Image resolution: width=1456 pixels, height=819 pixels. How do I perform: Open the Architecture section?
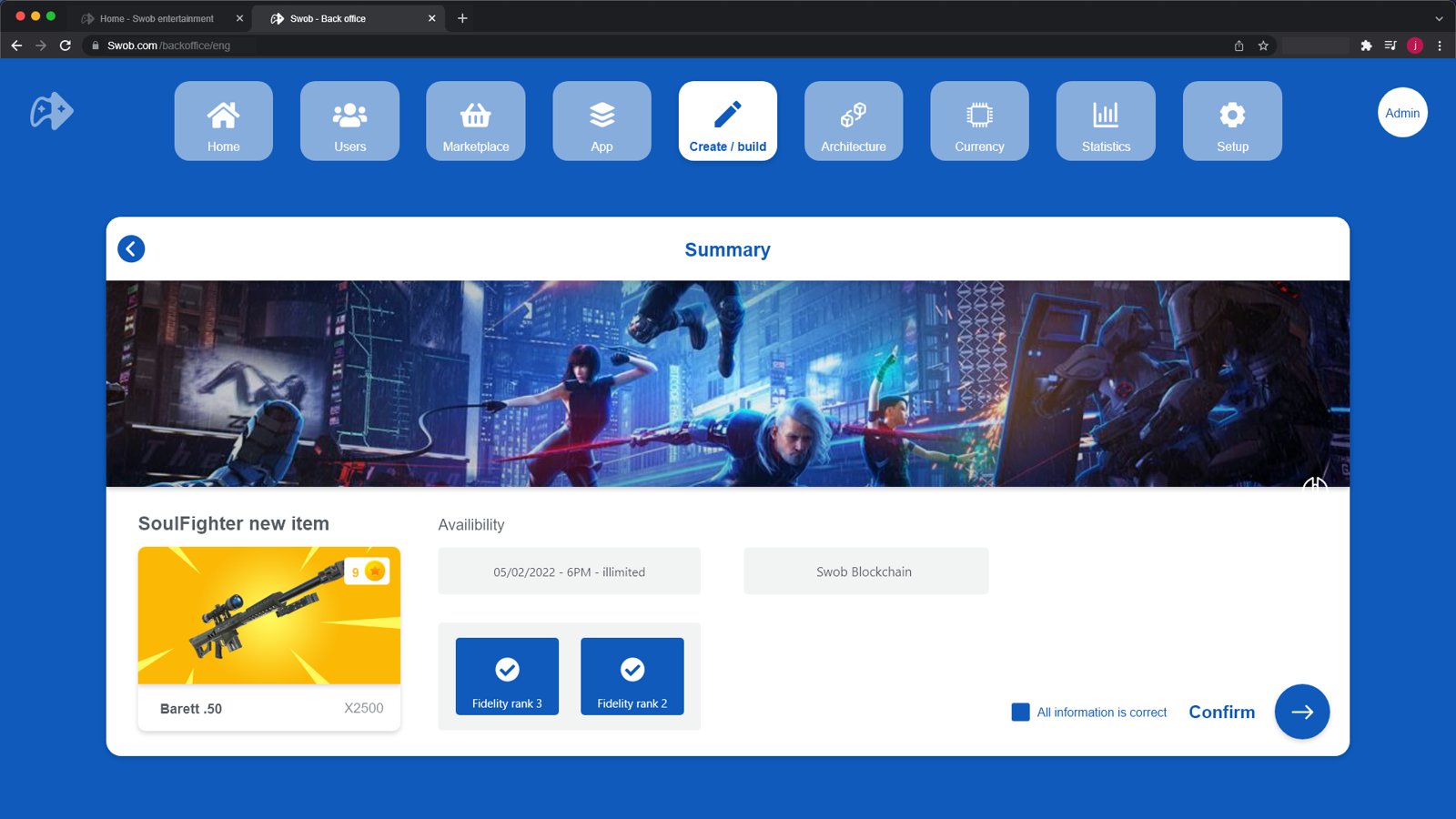[854, 121]
